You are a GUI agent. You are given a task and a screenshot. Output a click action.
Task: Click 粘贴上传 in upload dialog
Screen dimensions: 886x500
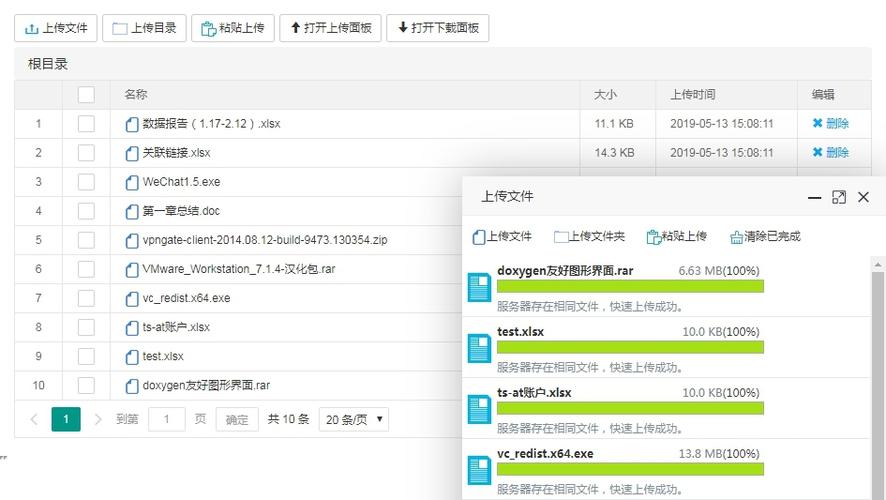pyautogui.click(x=676, y=237)
